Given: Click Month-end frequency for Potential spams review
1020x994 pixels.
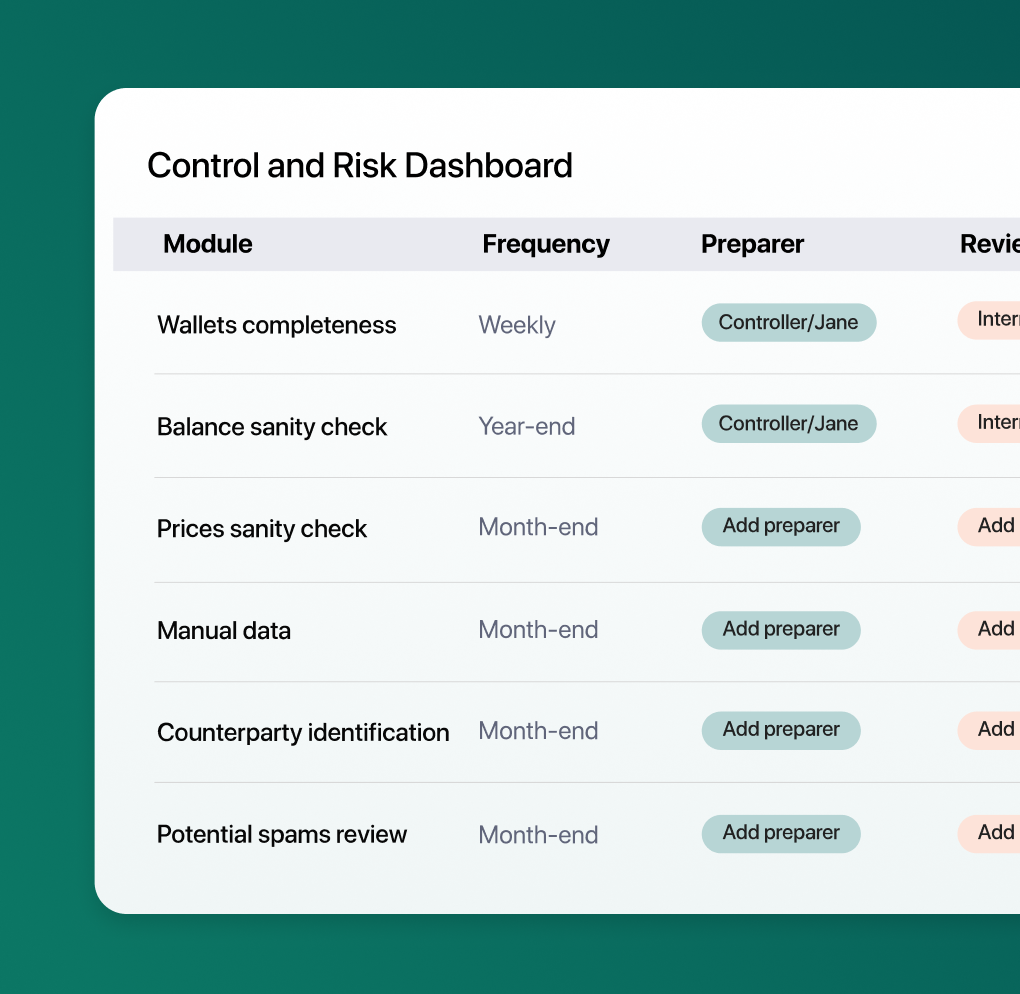Looking at the screenshot, I should [538, 835].
